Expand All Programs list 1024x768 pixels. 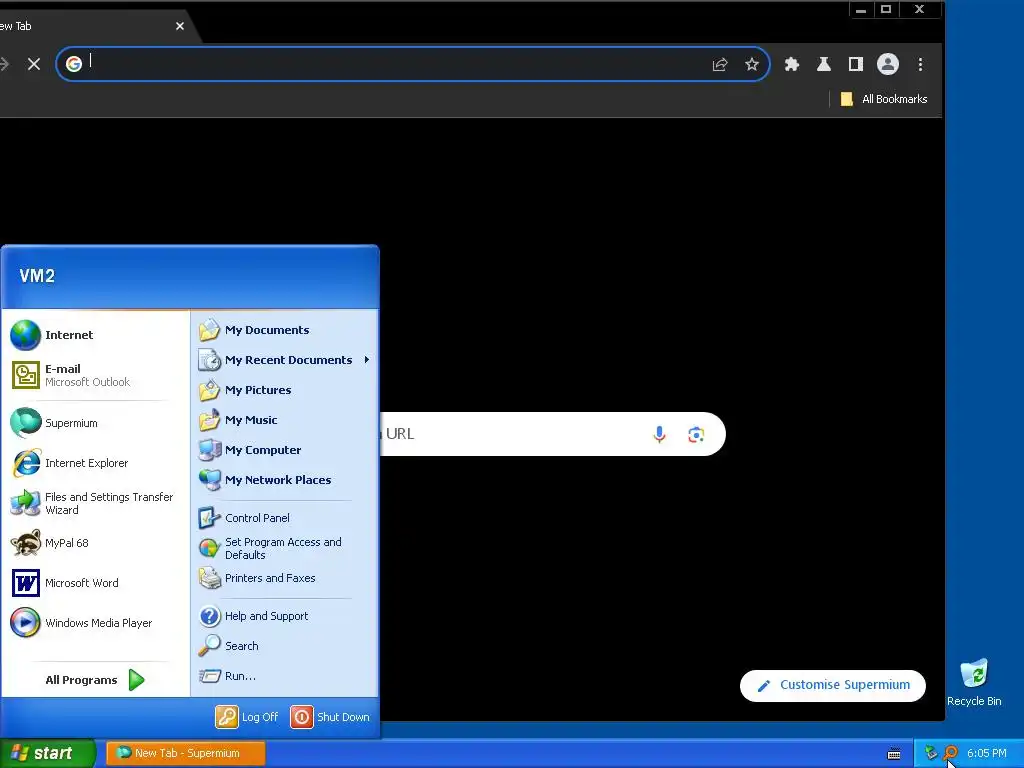pos(96,680)
